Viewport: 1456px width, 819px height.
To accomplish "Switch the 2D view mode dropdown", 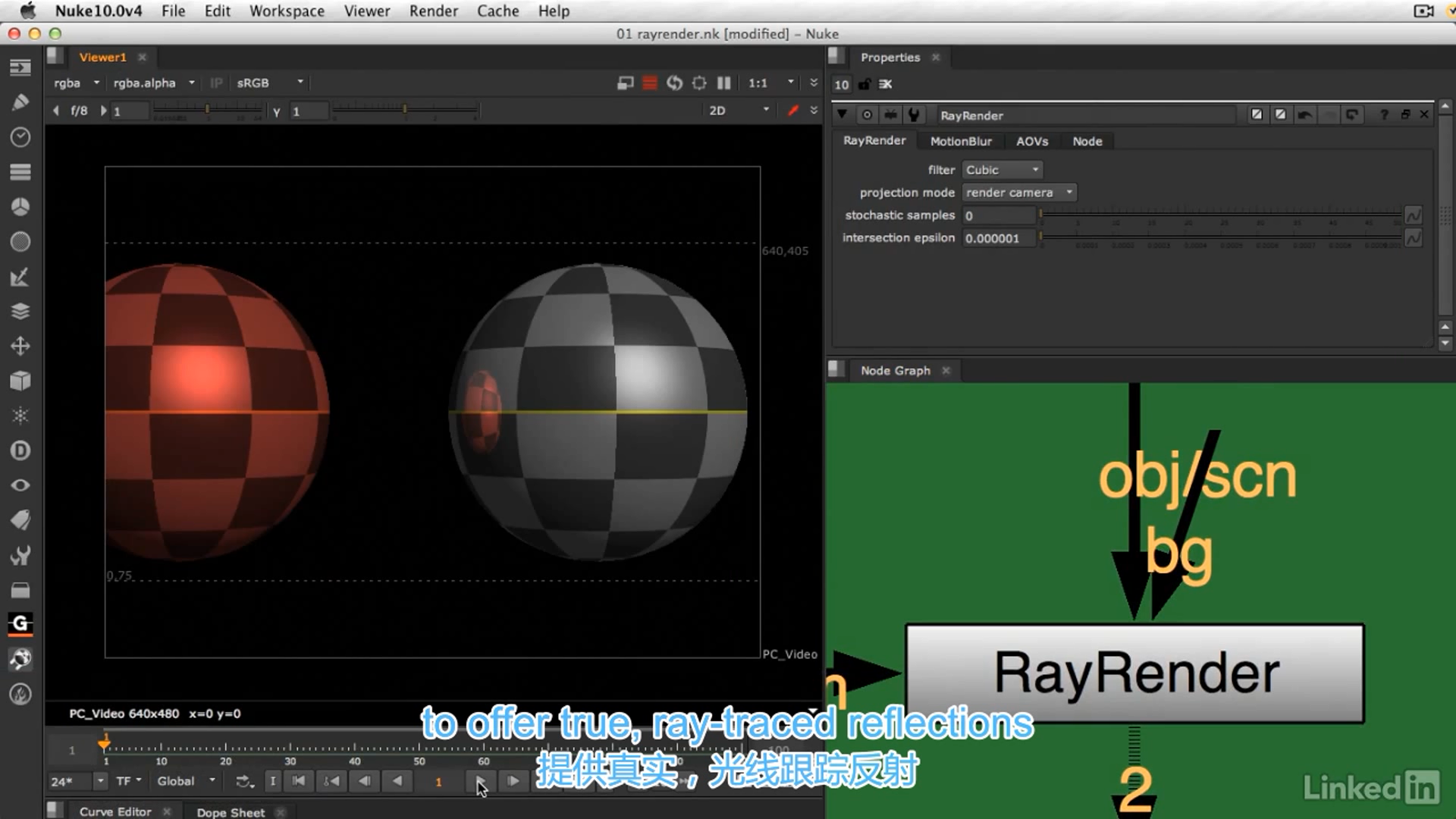I will 739,111.
